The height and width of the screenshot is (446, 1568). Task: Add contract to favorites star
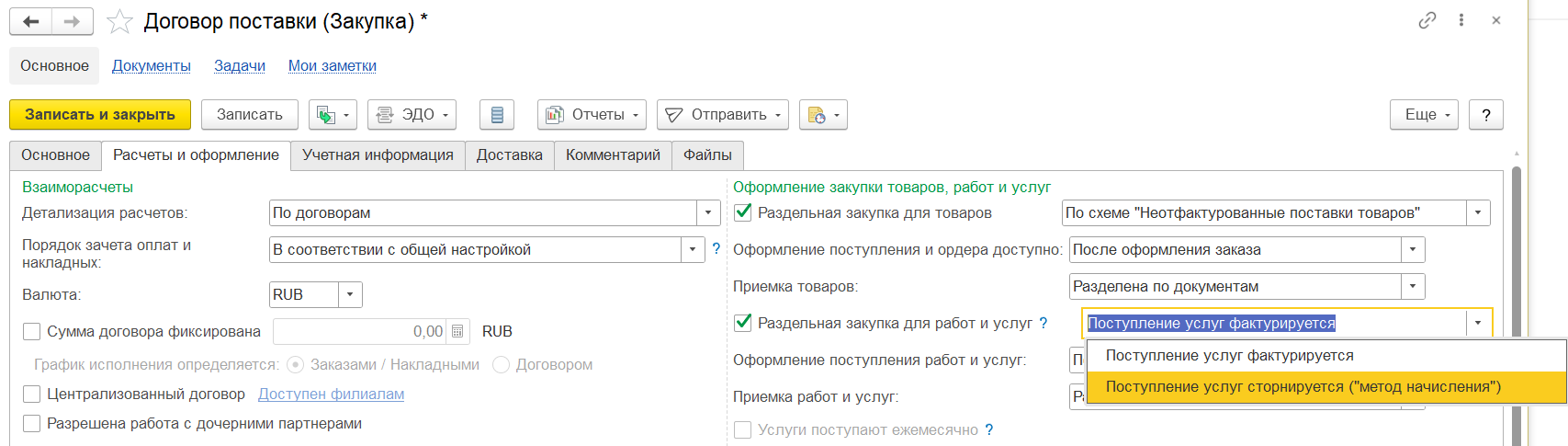119,21
